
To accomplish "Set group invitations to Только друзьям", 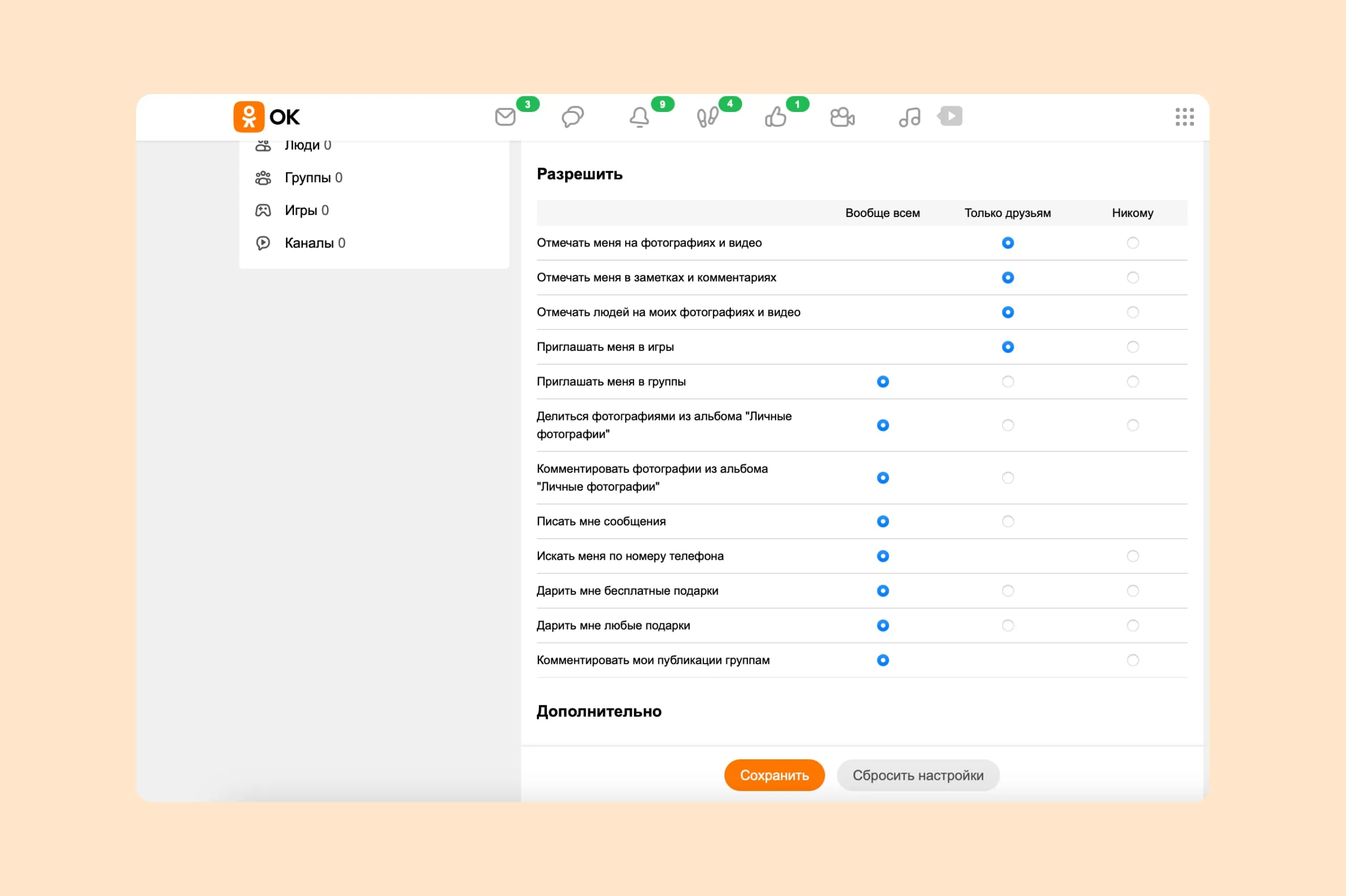I will (1007, 382).
